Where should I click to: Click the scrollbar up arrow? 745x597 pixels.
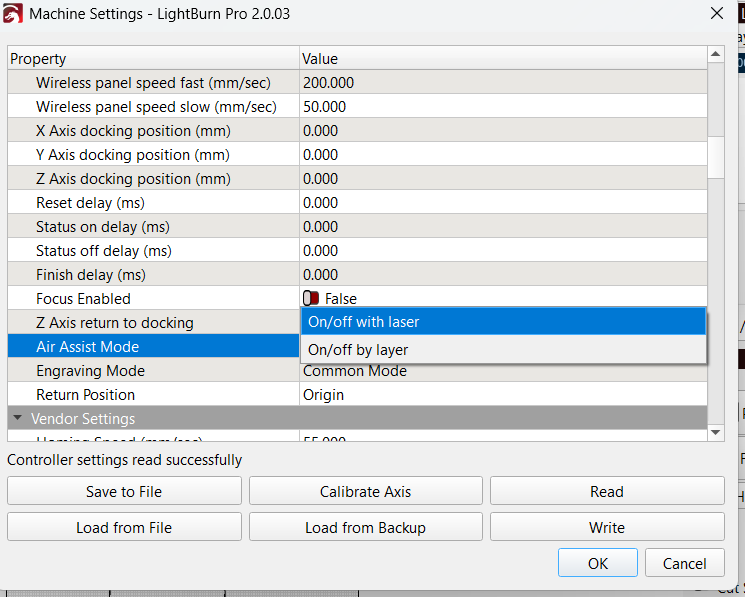pos(715,56)
